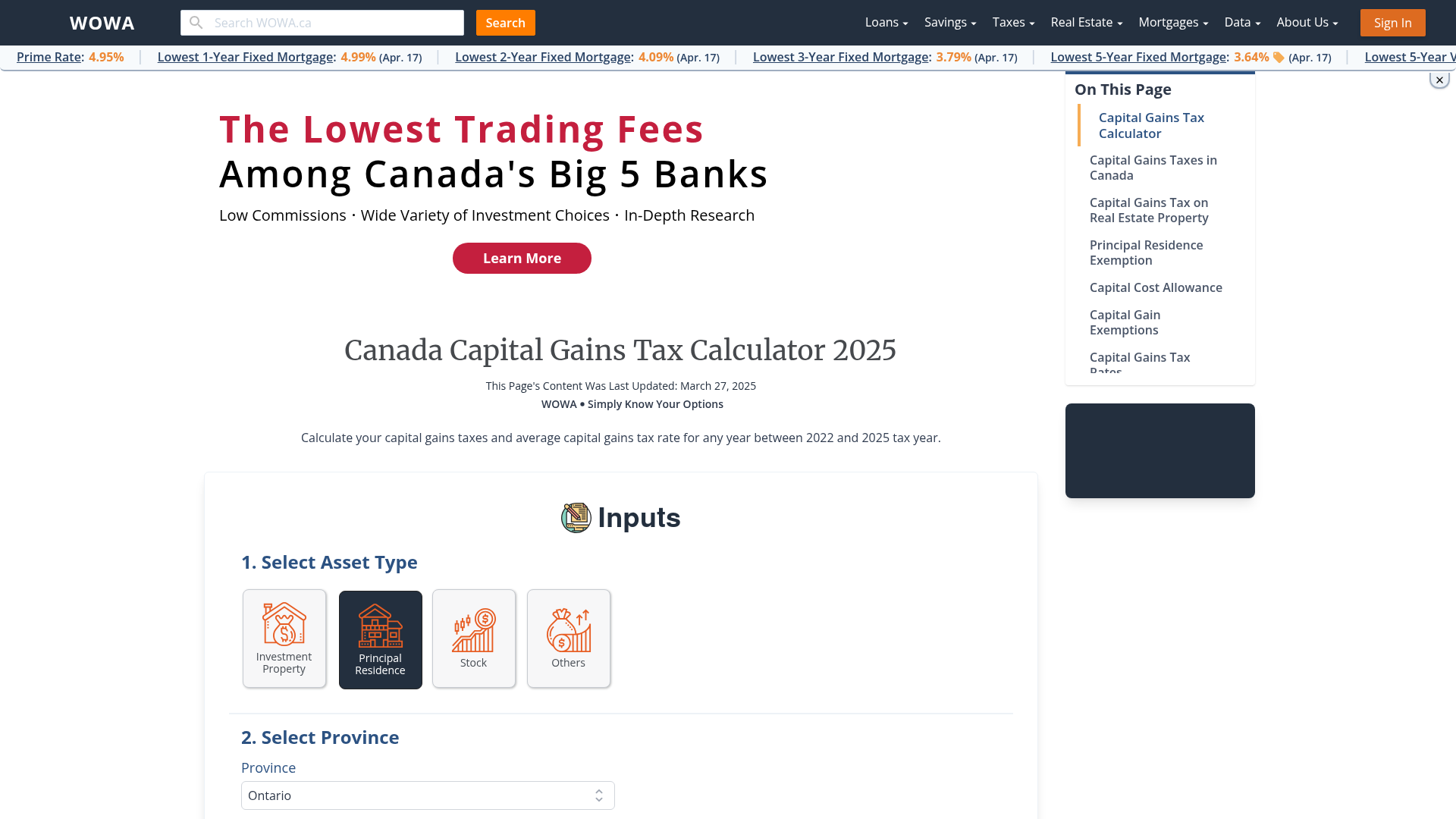Click the search magnifying glass icon

pyautogui.click(x=196, y=22)
